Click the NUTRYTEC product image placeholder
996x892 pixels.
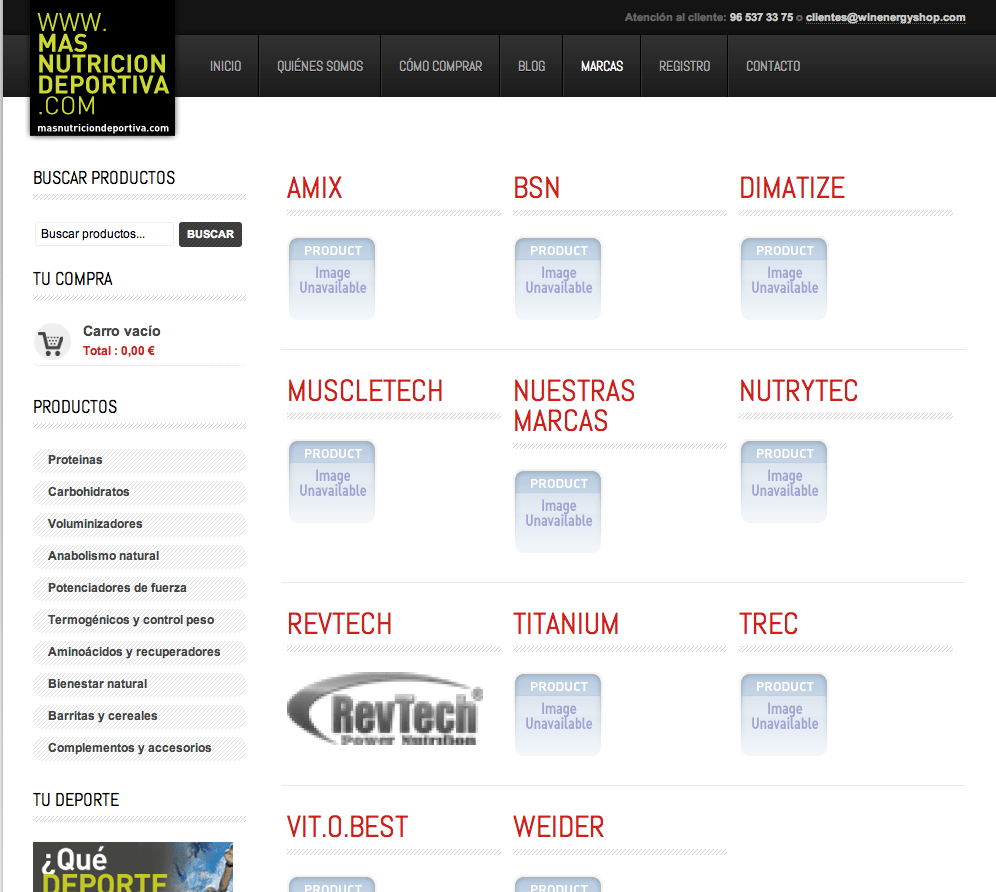click(784, 482)
